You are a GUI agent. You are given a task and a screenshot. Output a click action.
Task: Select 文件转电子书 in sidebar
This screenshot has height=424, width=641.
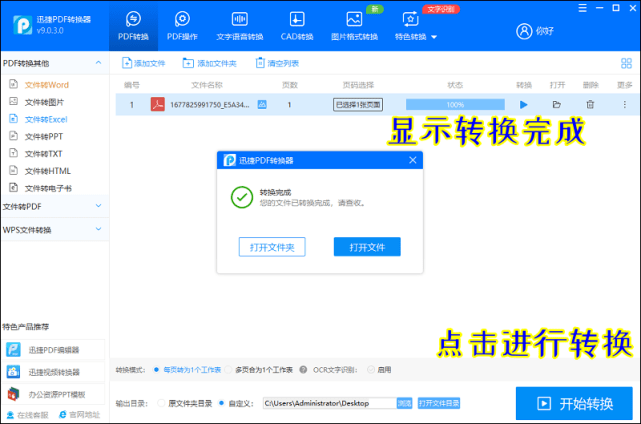pos(48,188)
